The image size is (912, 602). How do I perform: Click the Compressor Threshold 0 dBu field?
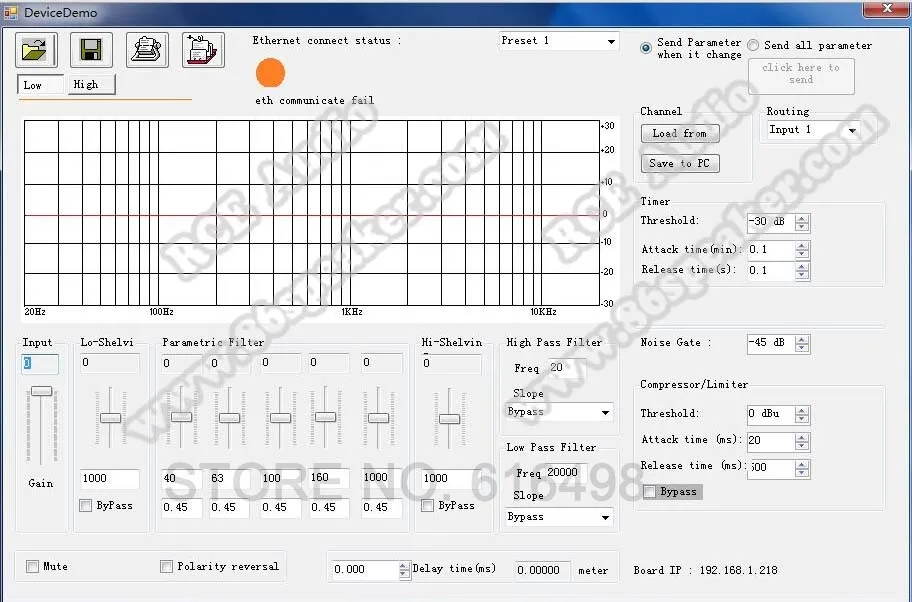click(x=771, y=415)
